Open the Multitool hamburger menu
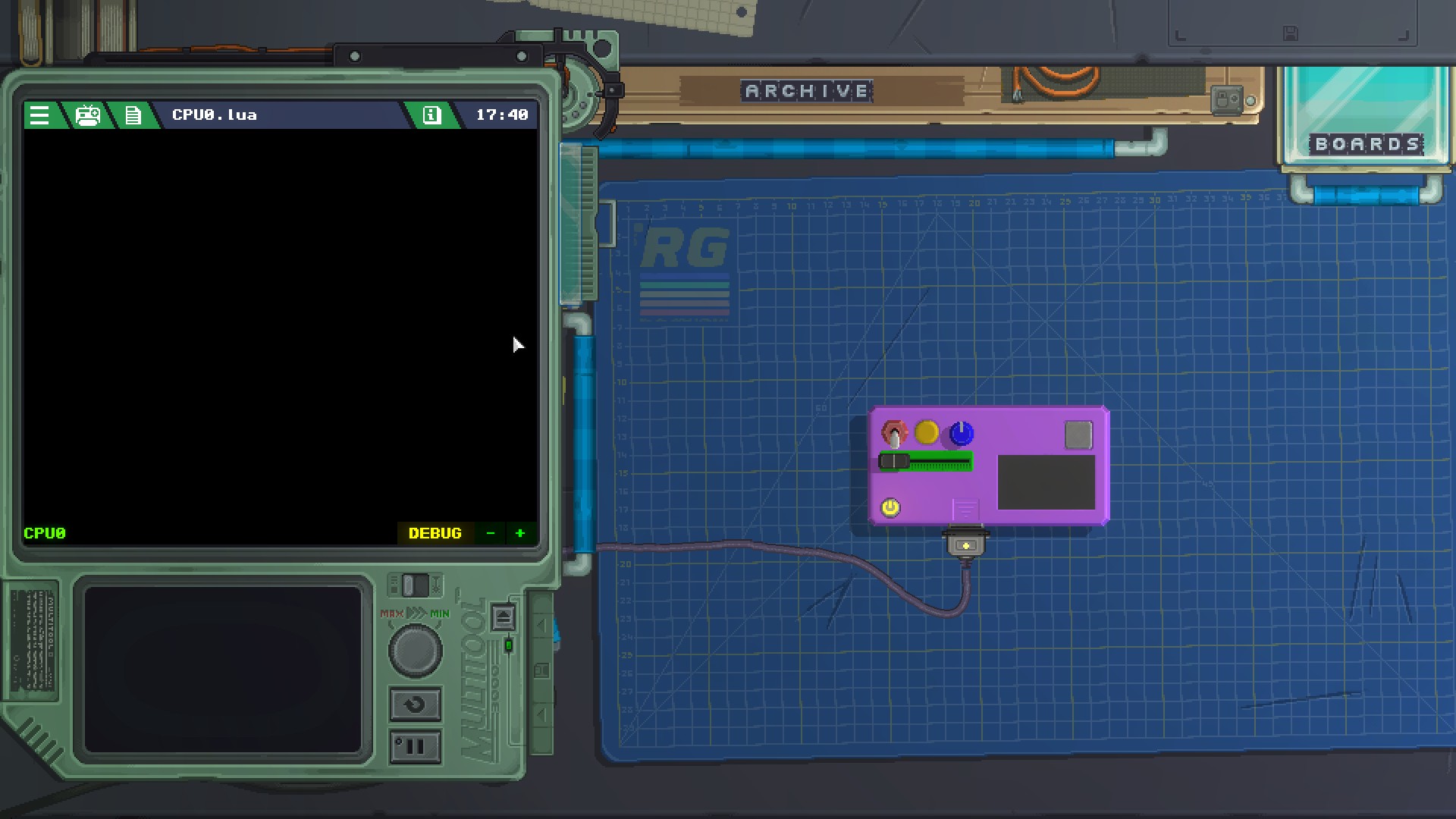 (x=39, y=115)
